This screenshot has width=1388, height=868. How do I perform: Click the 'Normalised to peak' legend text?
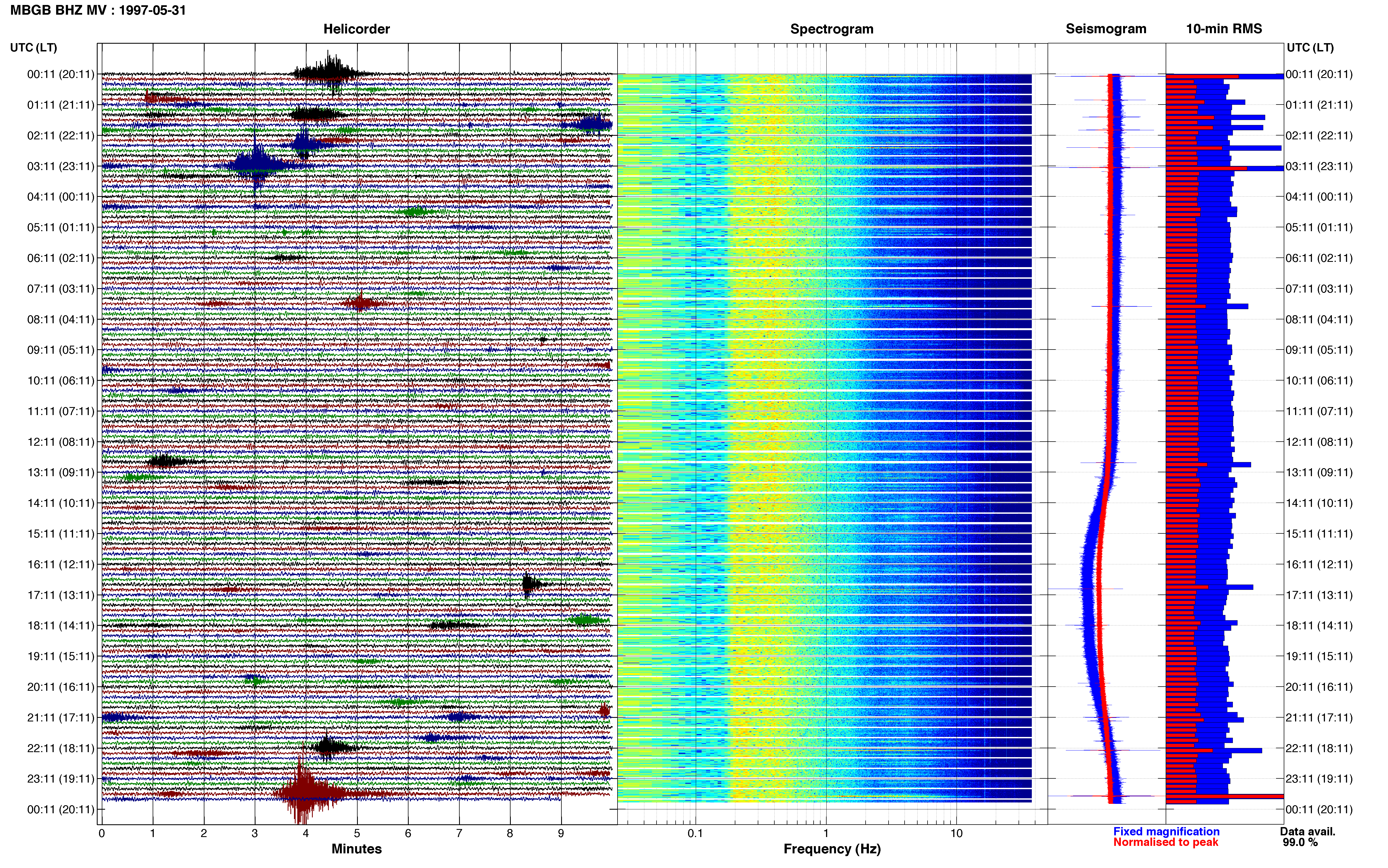click(x=1165, y=842)
